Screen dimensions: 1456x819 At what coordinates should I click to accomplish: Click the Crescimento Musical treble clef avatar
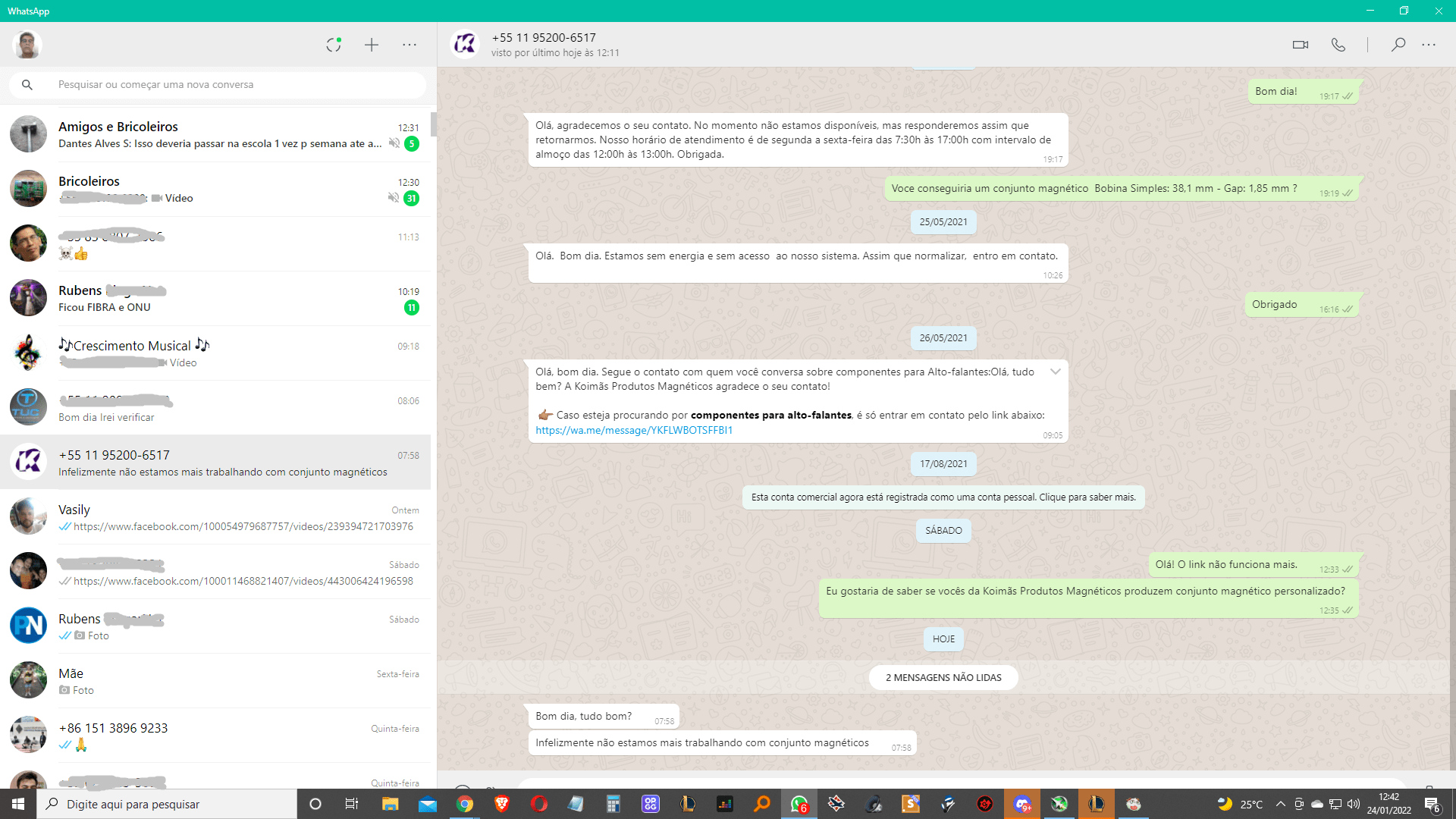[x=29, y=353]
